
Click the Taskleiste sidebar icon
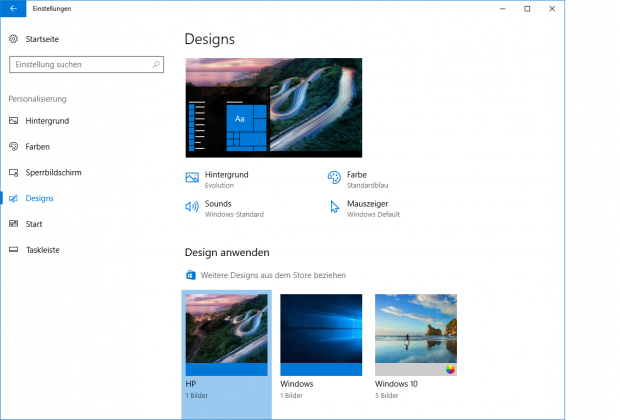(13, 250)
